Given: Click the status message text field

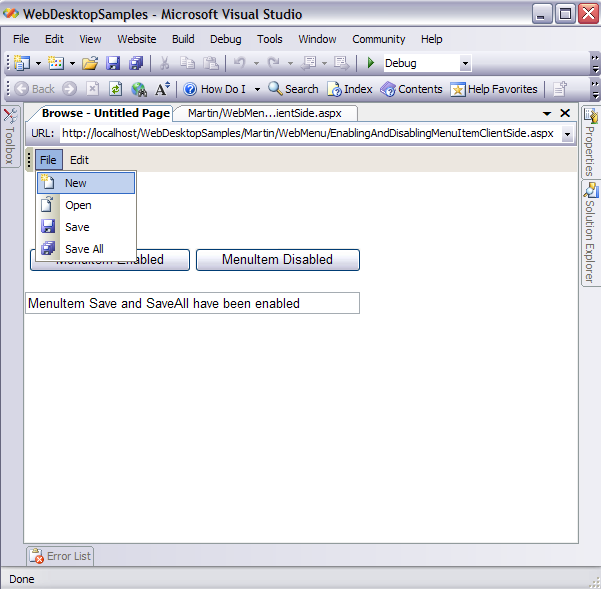Looking at the screenshot, I should pyautogui.click(x=192, y=303).
